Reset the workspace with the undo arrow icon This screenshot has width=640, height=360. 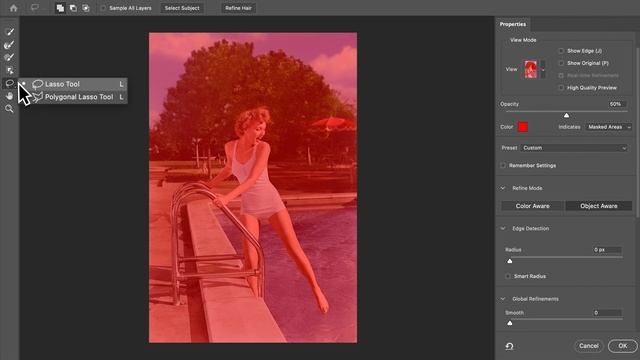[x=509, y=346]
